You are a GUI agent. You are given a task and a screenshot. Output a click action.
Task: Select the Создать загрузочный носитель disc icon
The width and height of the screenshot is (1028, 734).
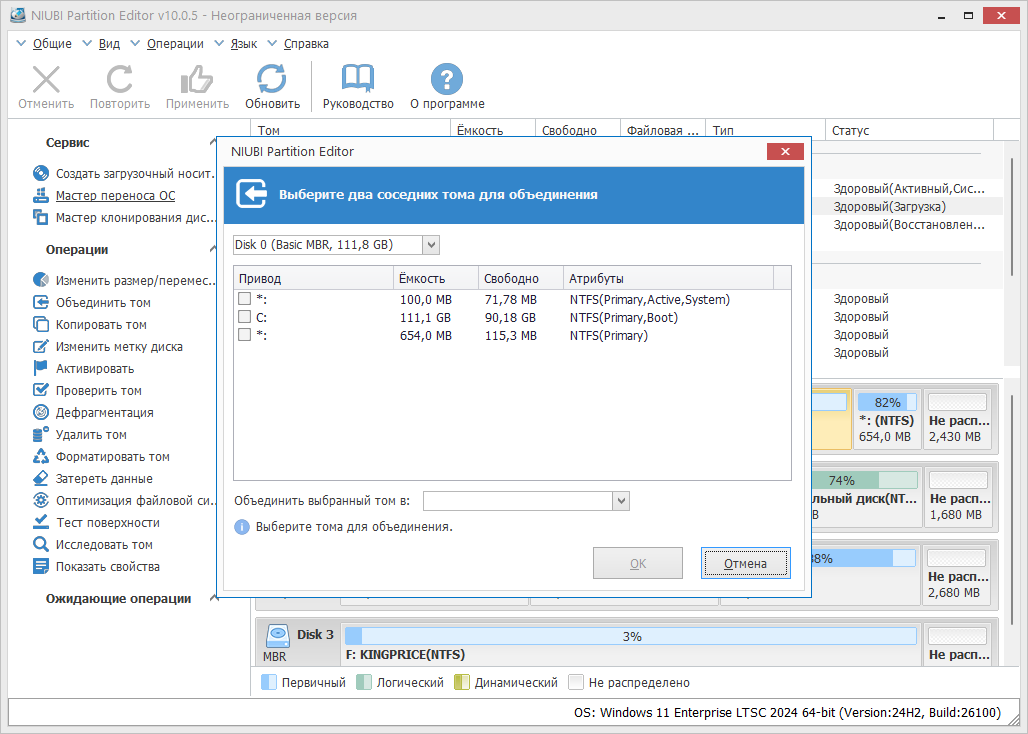pos(41,173)
